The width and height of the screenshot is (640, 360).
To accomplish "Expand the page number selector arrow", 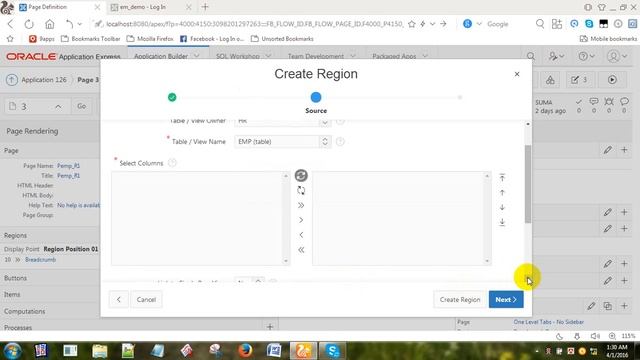I will [58, 107].
